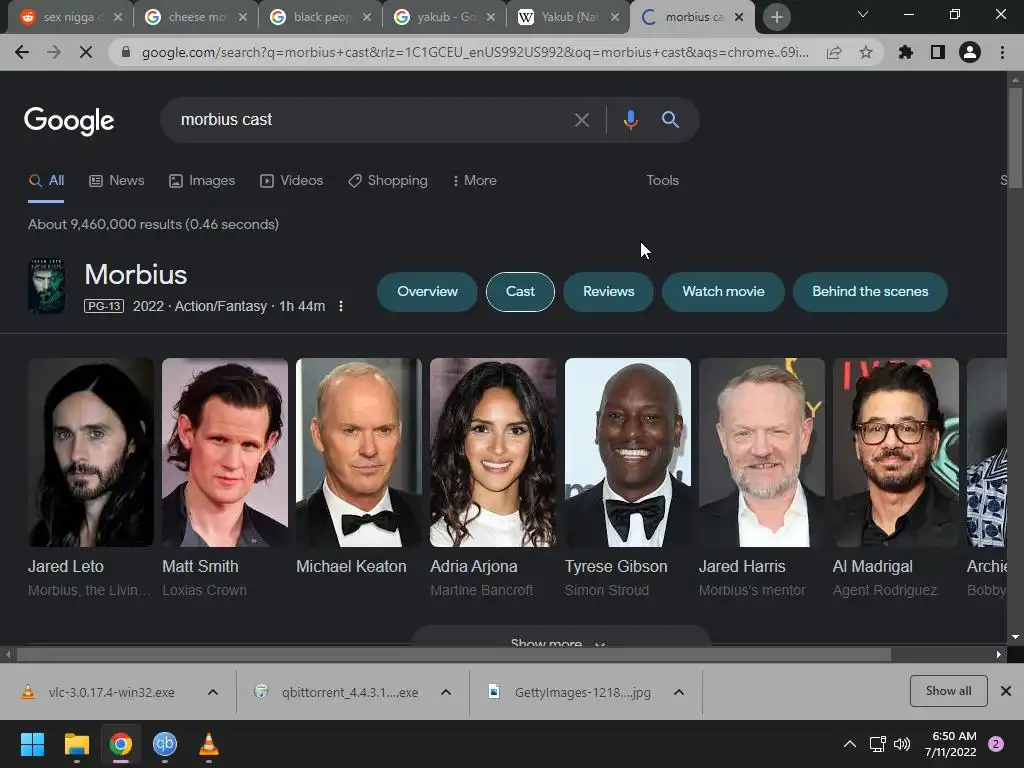Switch to the cheese Google tab
This screenshot has width=1024, height=768.
(196, 17)
